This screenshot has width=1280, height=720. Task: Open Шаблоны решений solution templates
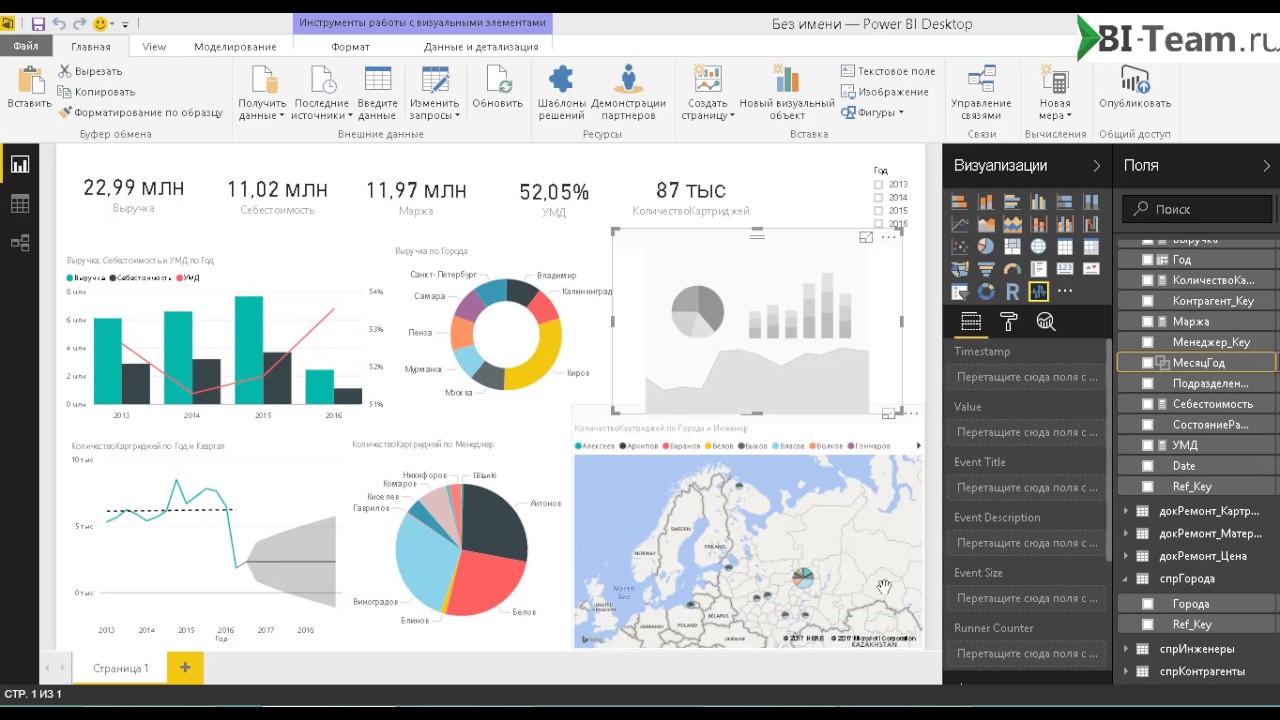click(x=562, y=92)
